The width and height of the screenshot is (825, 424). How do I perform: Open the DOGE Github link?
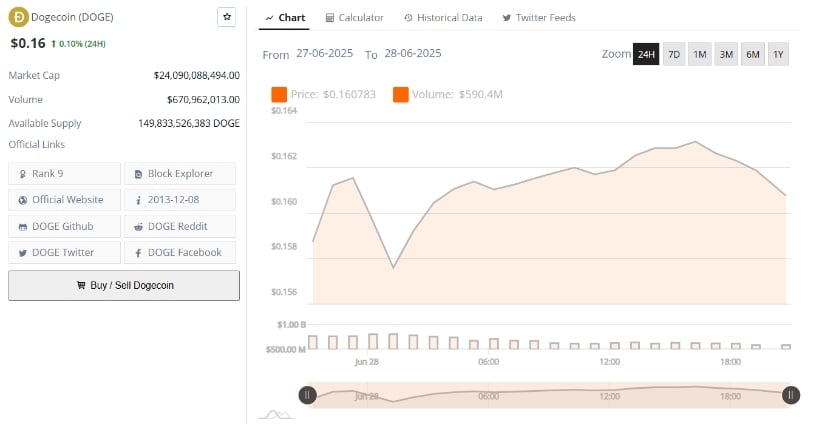[x=64, y=226]
